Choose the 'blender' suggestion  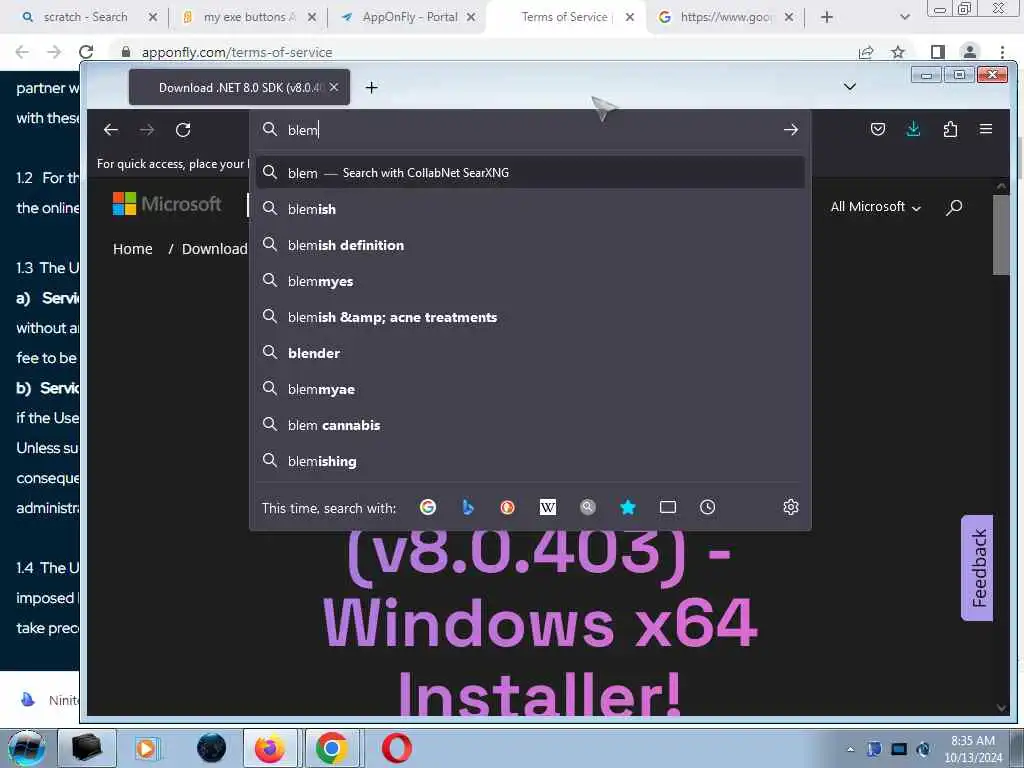pos(530,353)
